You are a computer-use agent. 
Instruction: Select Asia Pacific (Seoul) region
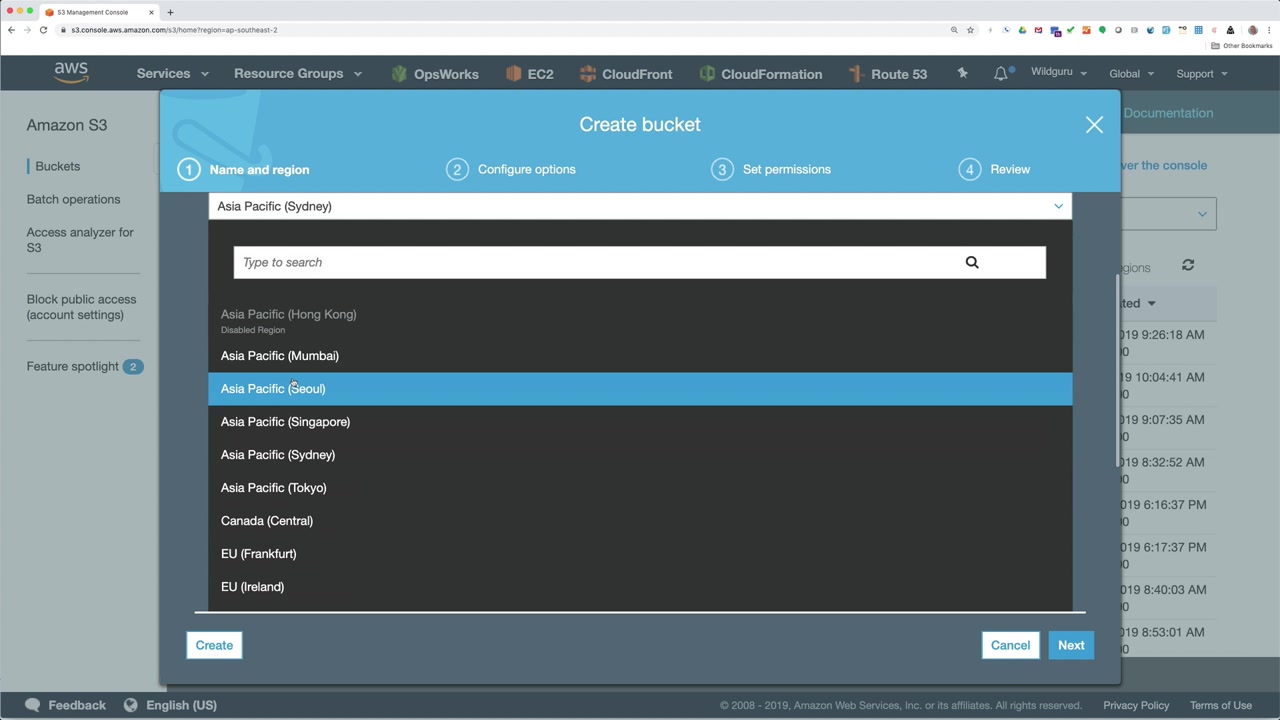point(640,389)
